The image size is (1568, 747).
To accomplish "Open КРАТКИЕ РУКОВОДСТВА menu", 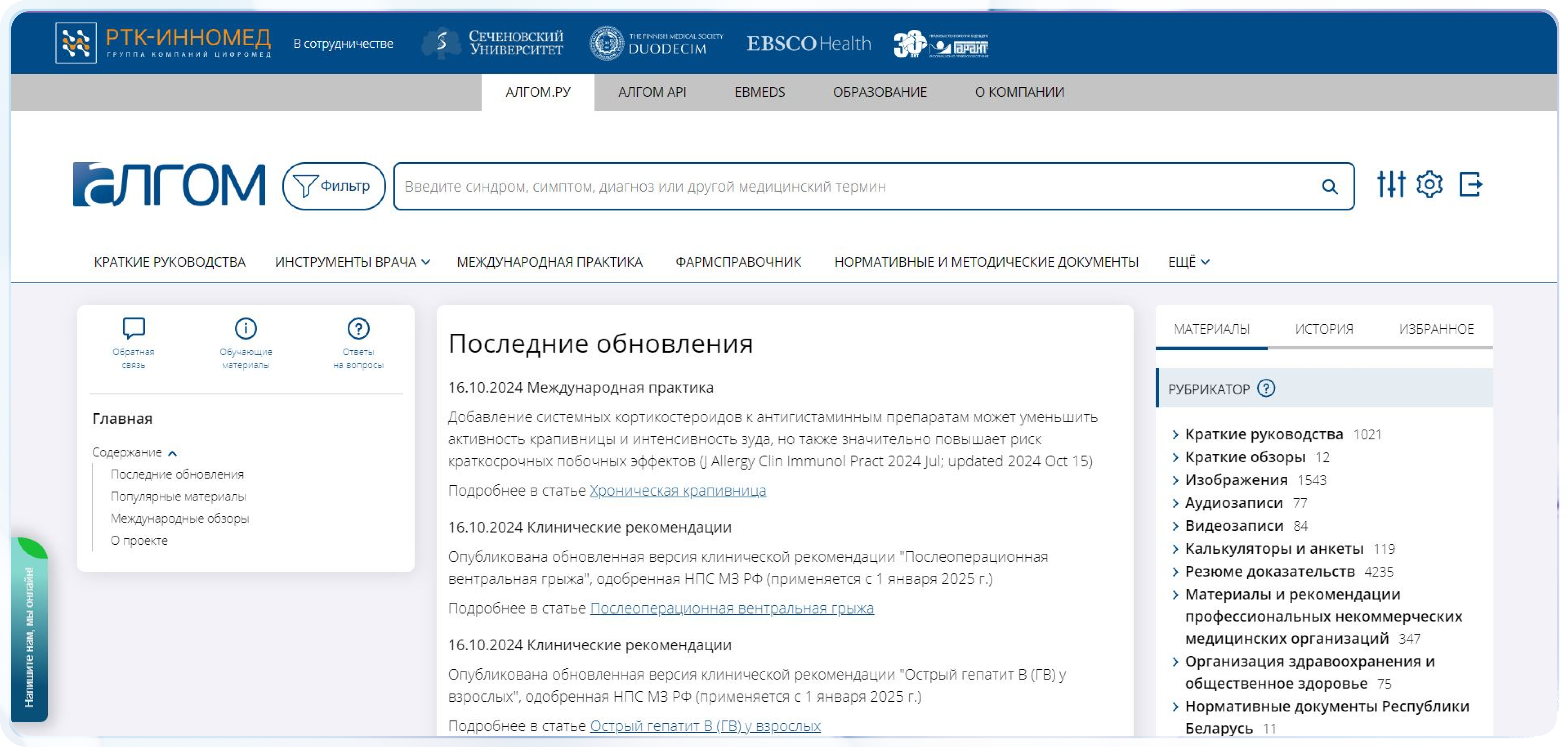I will click(170, 262).
